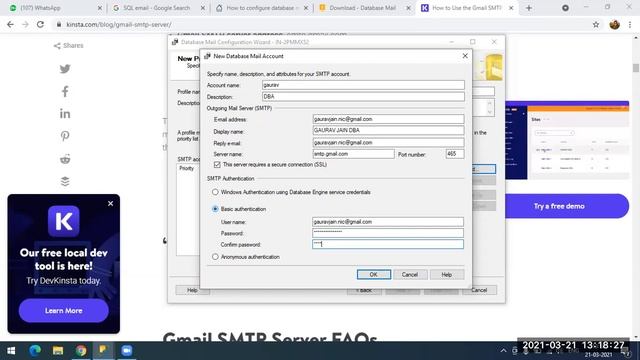Open the yellow SSMS taskbar icon

click(103, 351)
